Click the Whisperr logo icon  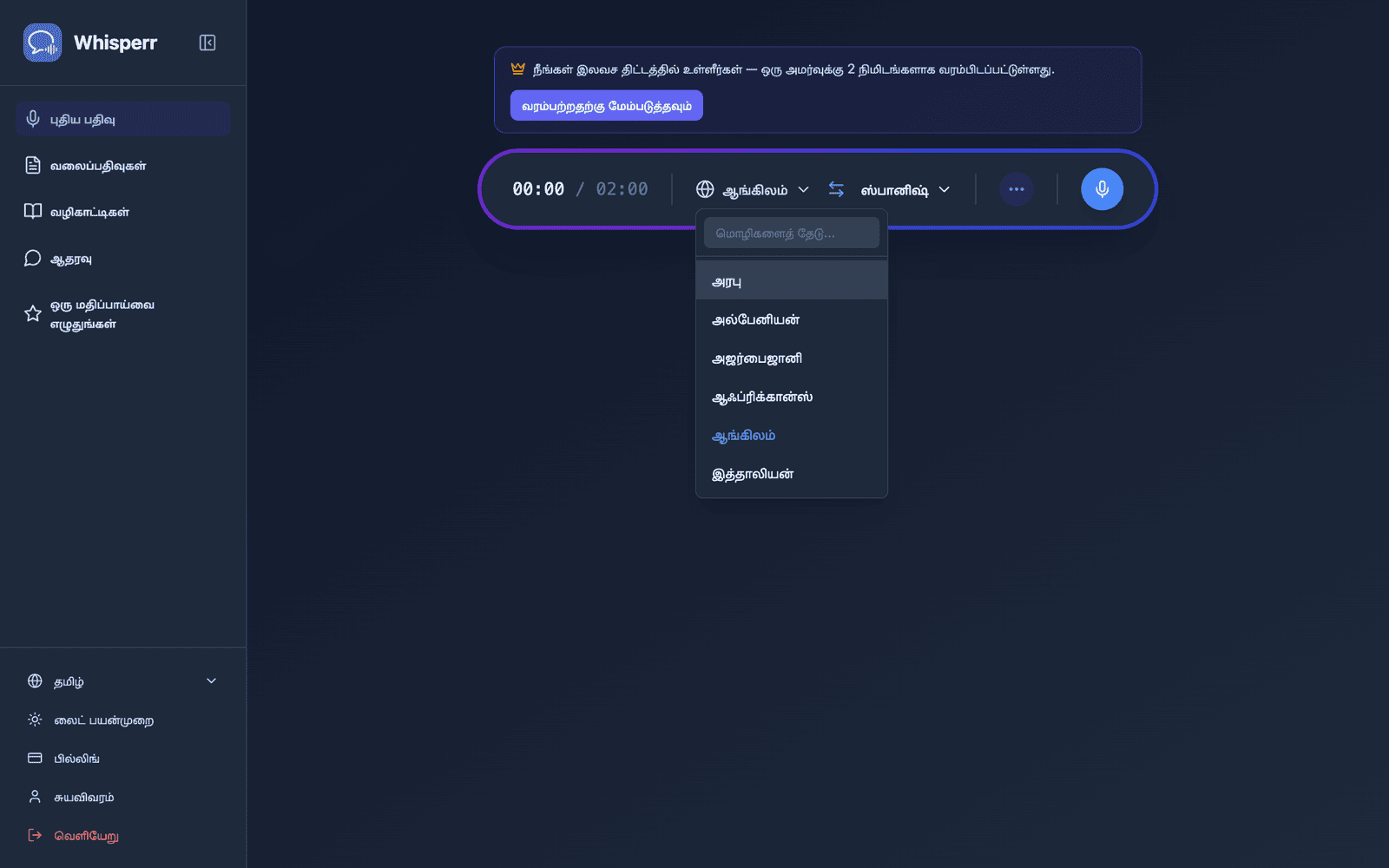pos(43,43)
